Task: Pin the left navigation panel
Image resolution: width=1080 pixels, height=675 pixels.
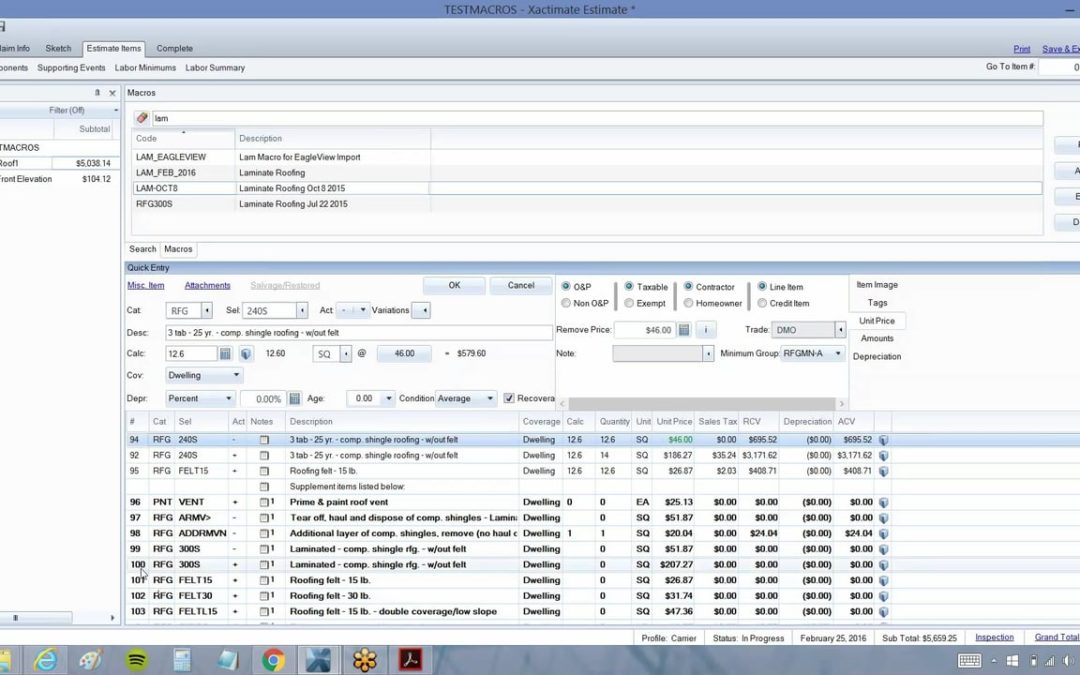Action: [97, 92]
